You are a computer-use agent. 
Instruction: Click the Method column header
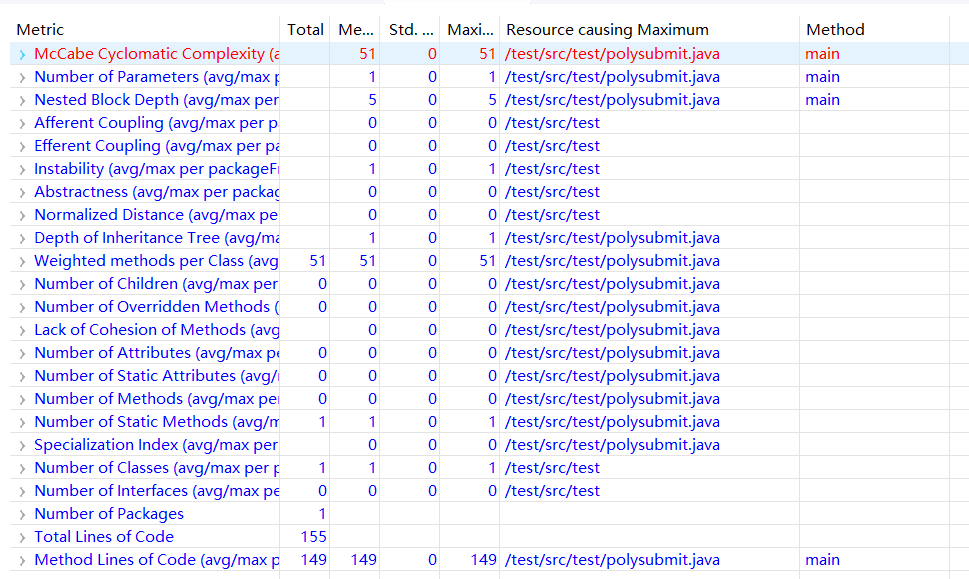click(874, 30)
